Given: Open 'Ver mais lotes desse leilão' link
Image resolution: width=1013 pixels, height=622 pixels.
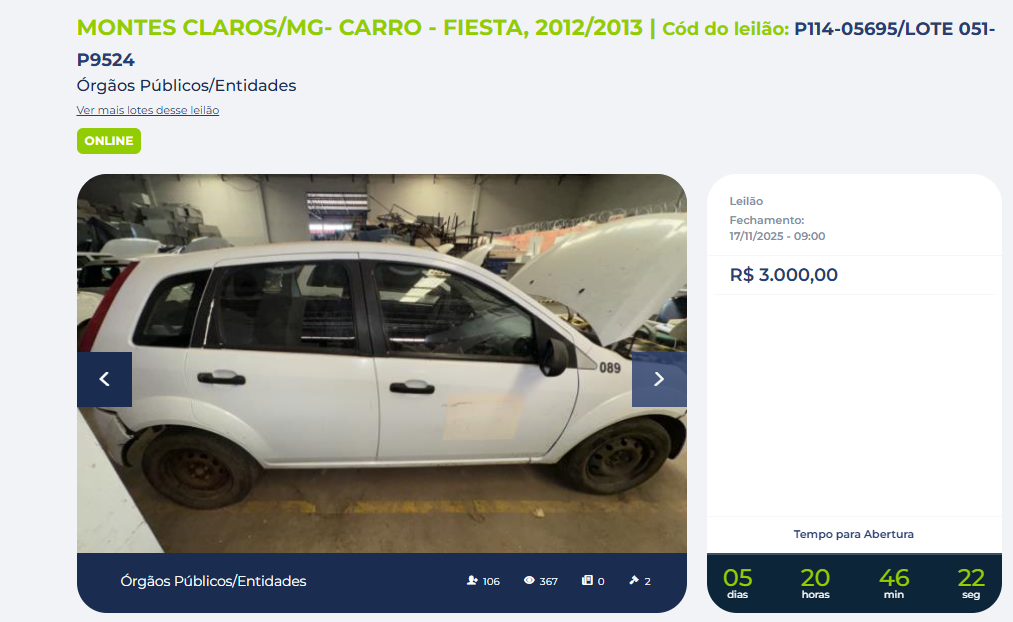Looking at the screenshot, I should click(x=148, y=110).
